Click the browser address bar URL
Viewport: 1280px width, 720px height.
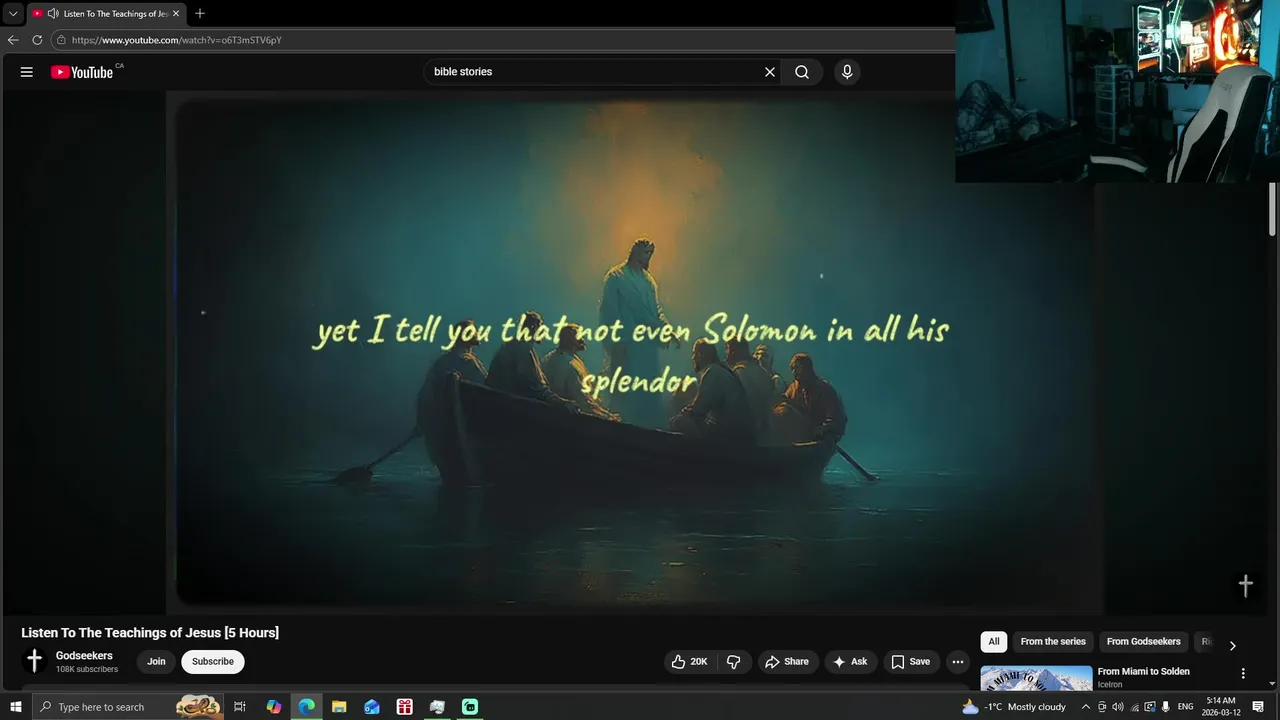(x=176, y=40)
